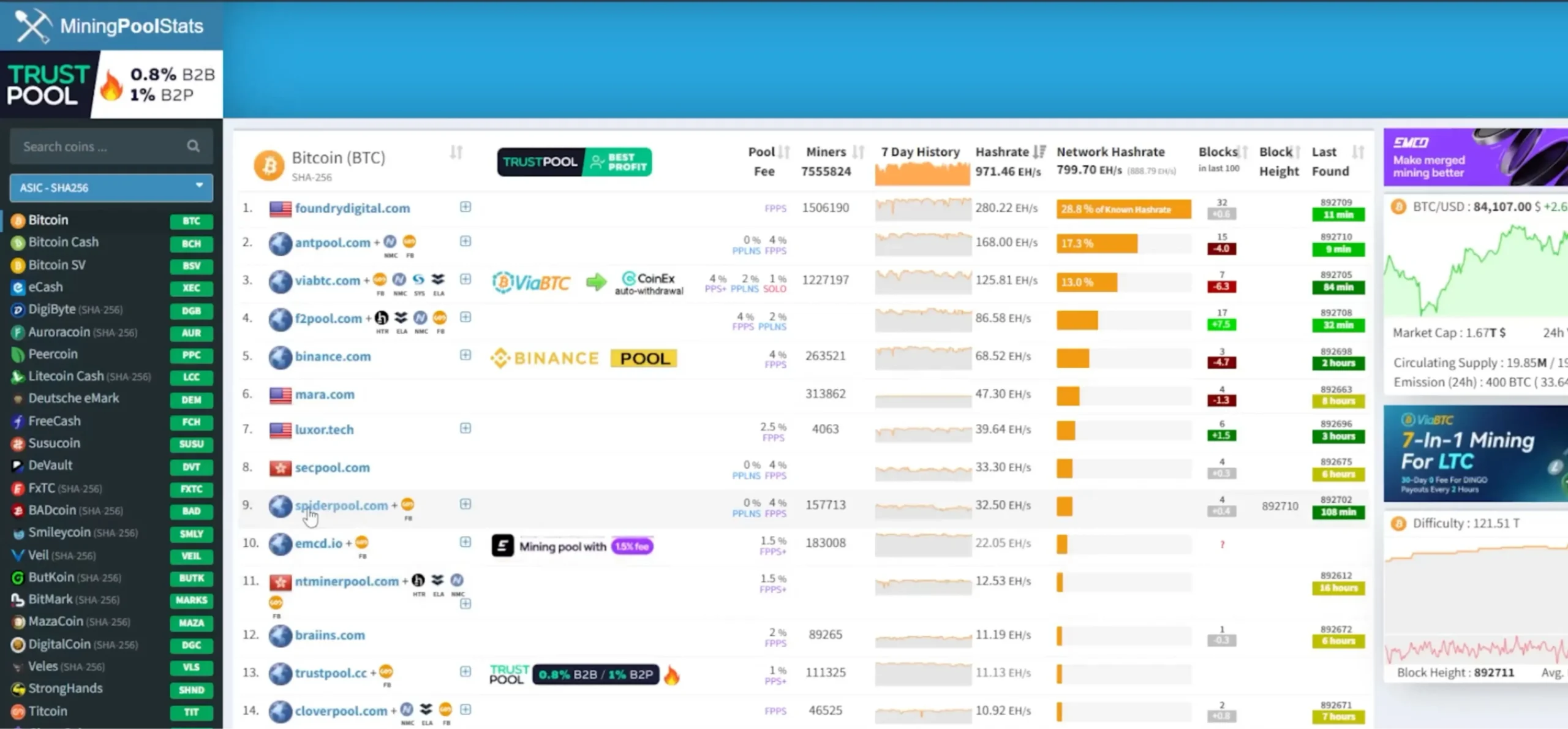Expand viabtc.com row details

466,279
